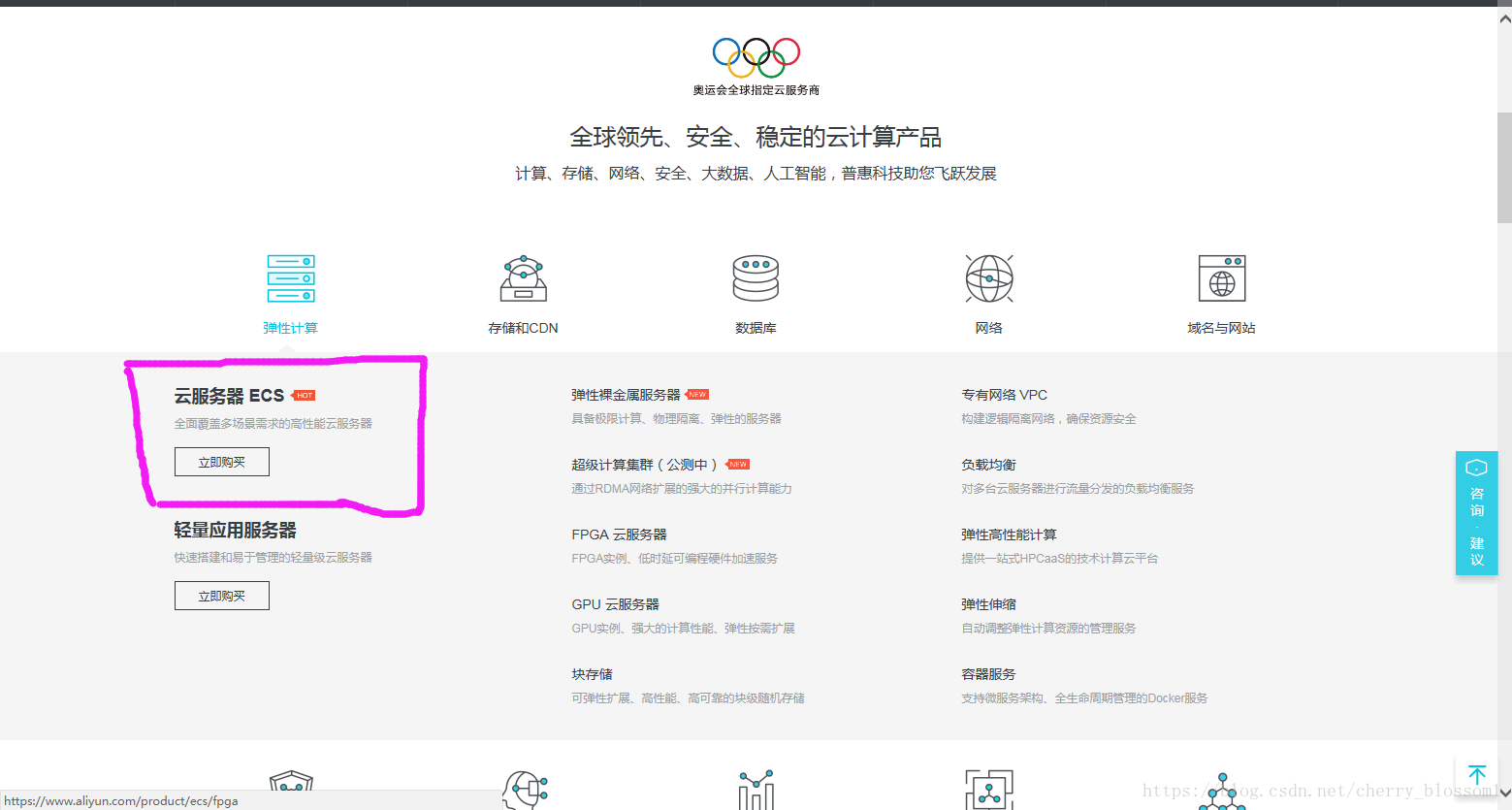1512x810 pixels.
Task: Click description 可弹性扩展、高性能、高可靠的块级随机存储
Action: point(689,698)
